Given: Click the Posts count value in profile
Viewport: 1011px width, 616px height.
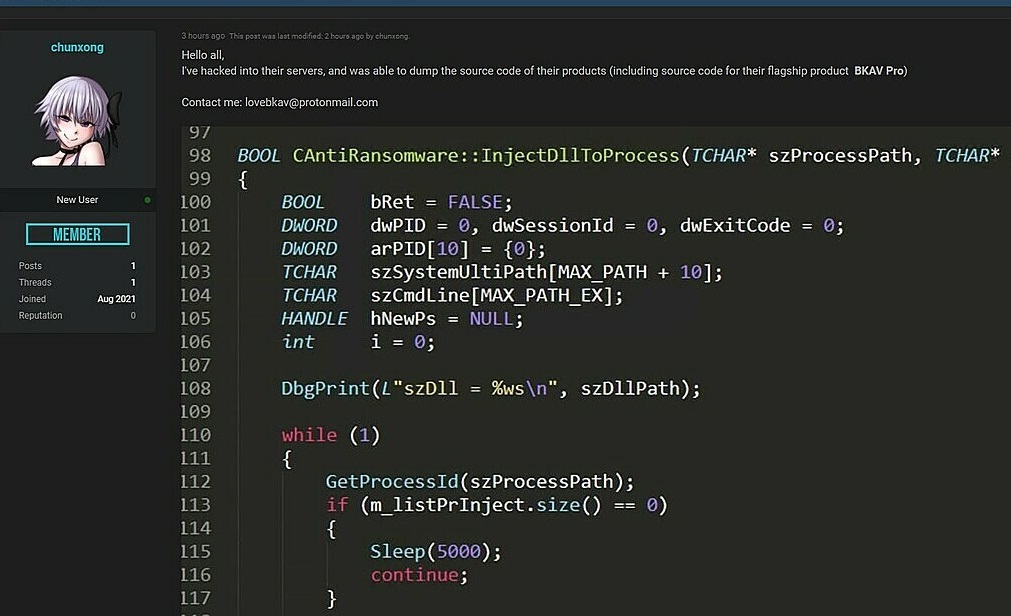Looking at the screenshot, I should (x=133, y=266).
